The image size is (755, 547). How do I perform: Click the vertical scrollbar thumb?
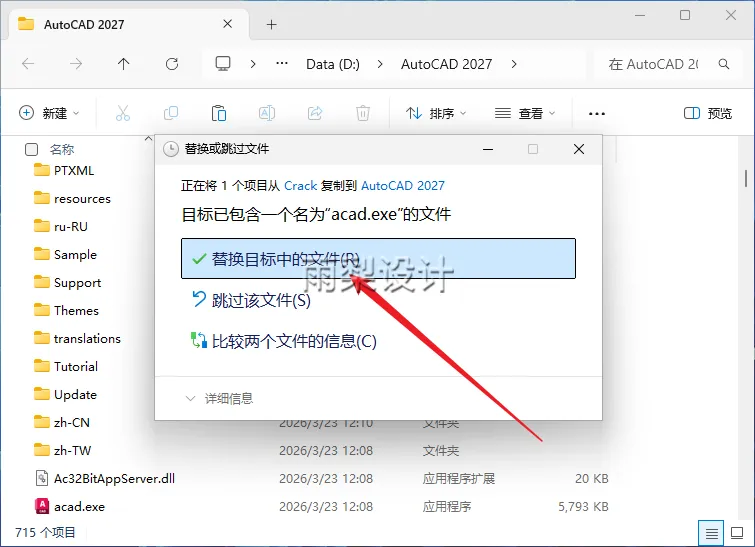coord(746,178)
